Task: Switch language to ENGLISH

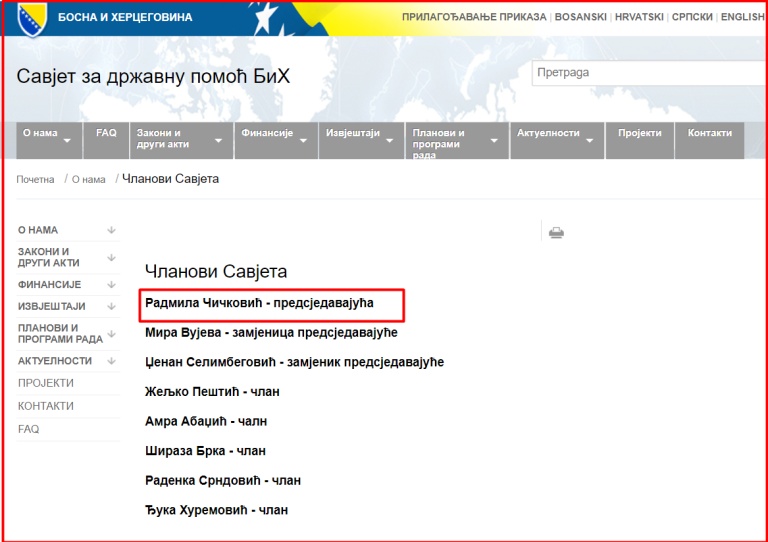Action: (742, 17)
